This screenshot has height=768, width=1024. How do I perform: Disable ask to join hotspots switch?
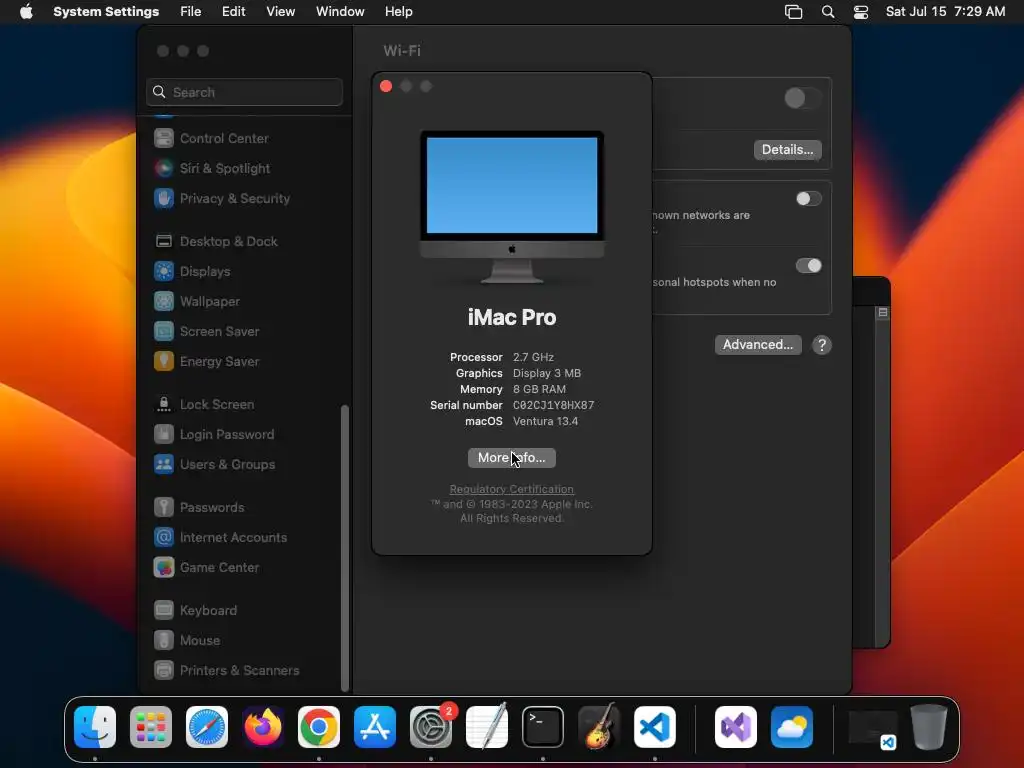click(808, 266)
